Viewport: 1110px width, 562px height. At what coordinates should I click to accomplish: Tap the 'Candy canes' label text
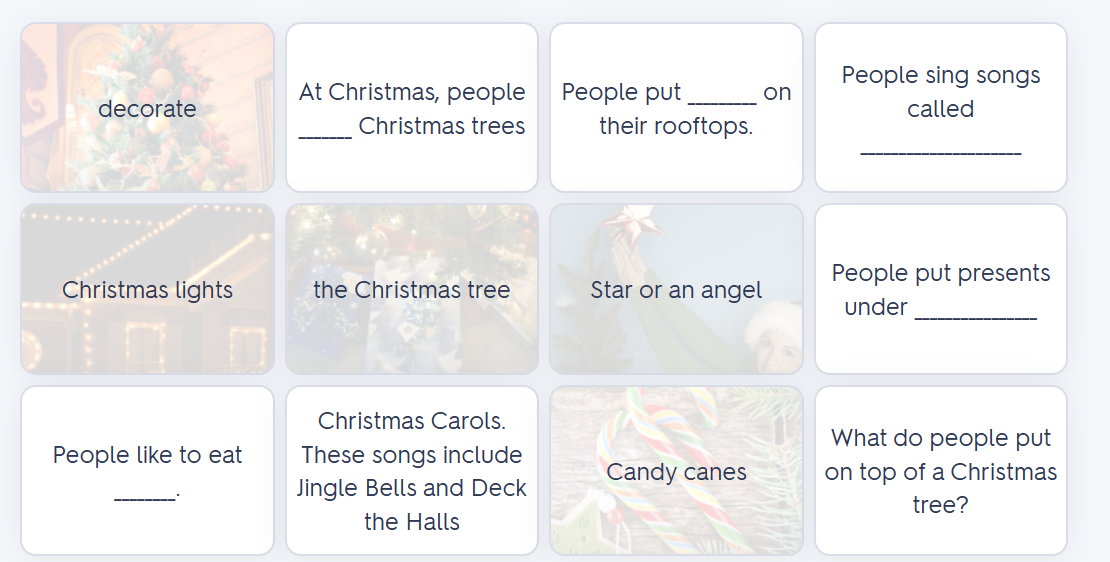[676, 472]
